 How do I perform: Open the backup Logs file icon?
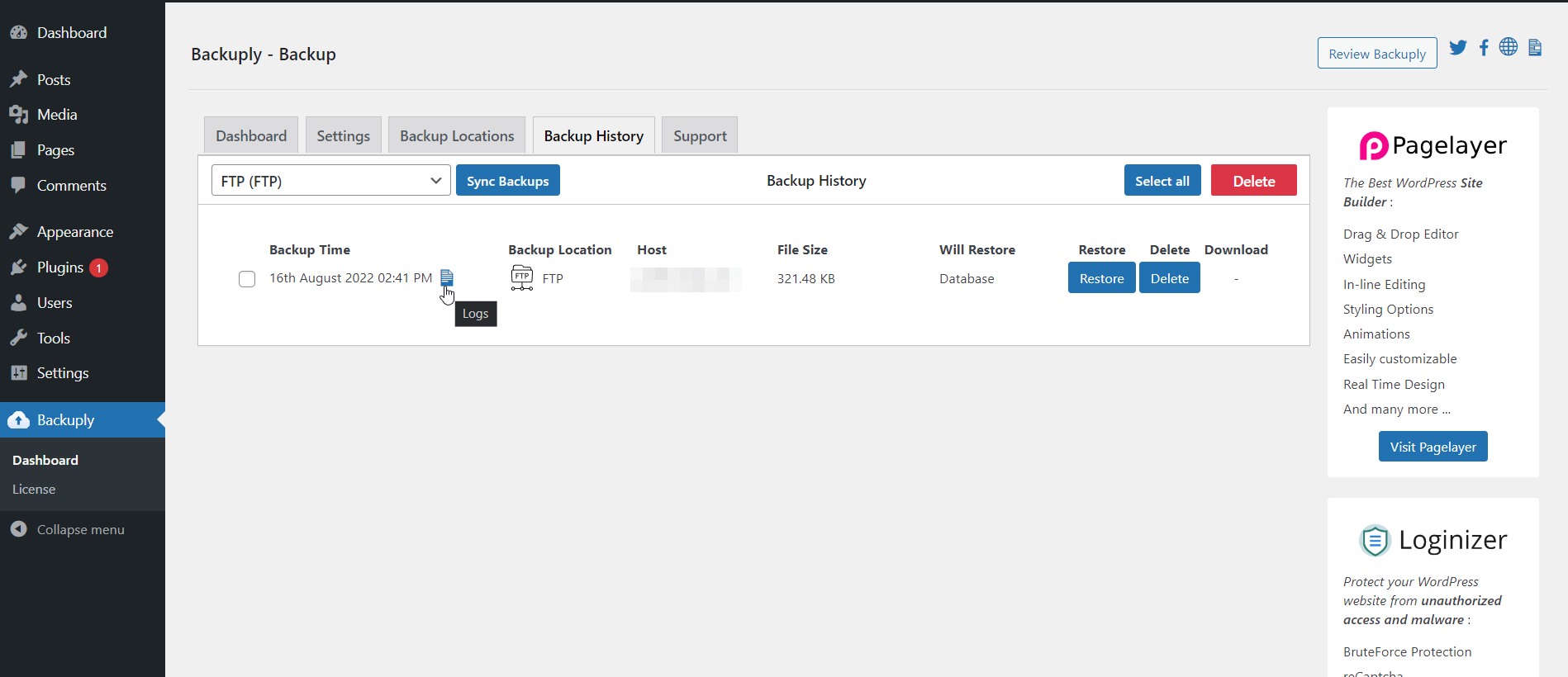(x=446, y=277)
